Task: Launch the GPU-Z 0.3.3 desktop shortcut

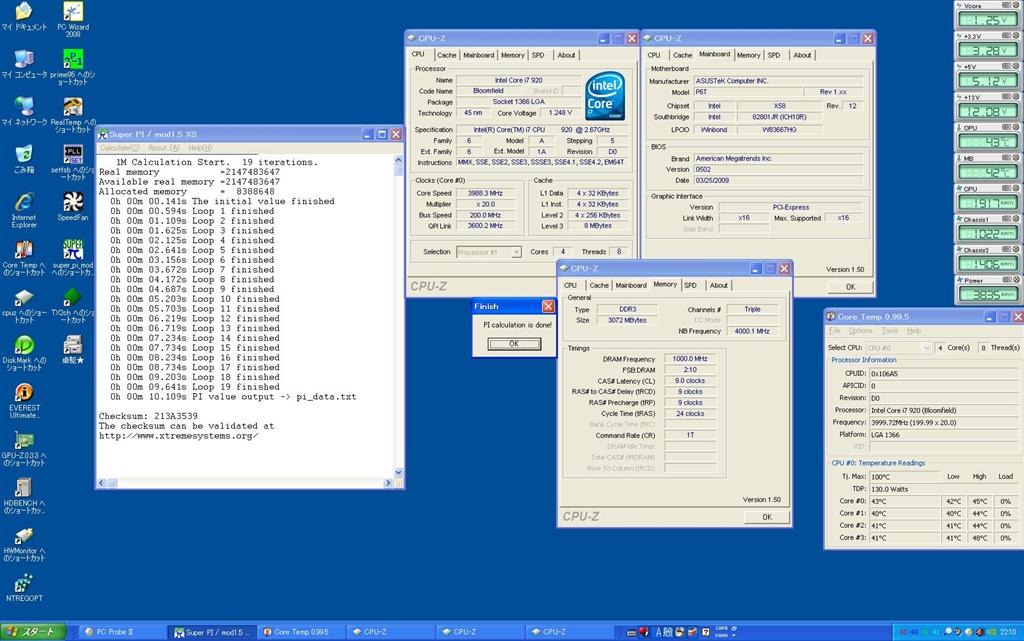Action: [23, 441]
